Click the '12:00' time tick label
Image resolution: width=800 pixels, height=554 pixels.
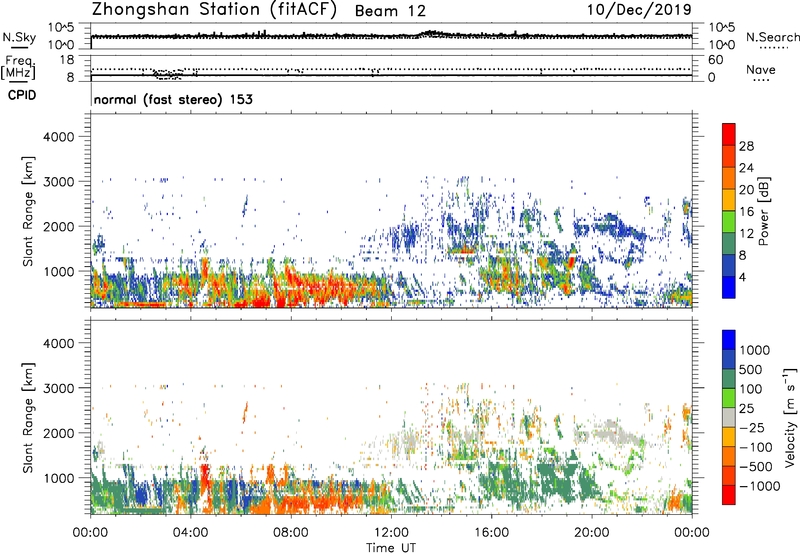(x=391, y=533)
